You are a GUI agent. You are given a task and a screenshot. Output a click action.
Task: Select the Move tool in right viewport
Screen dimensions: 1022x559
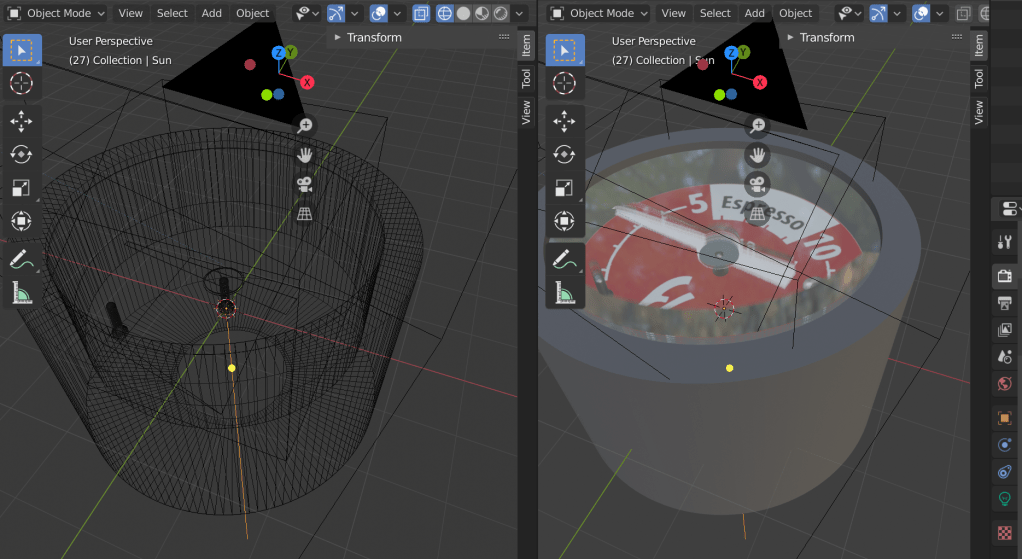564,121
